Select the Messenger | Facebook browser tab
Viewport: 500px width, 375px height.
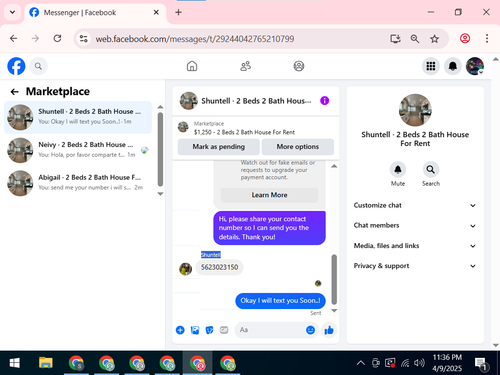pos(95,13)
